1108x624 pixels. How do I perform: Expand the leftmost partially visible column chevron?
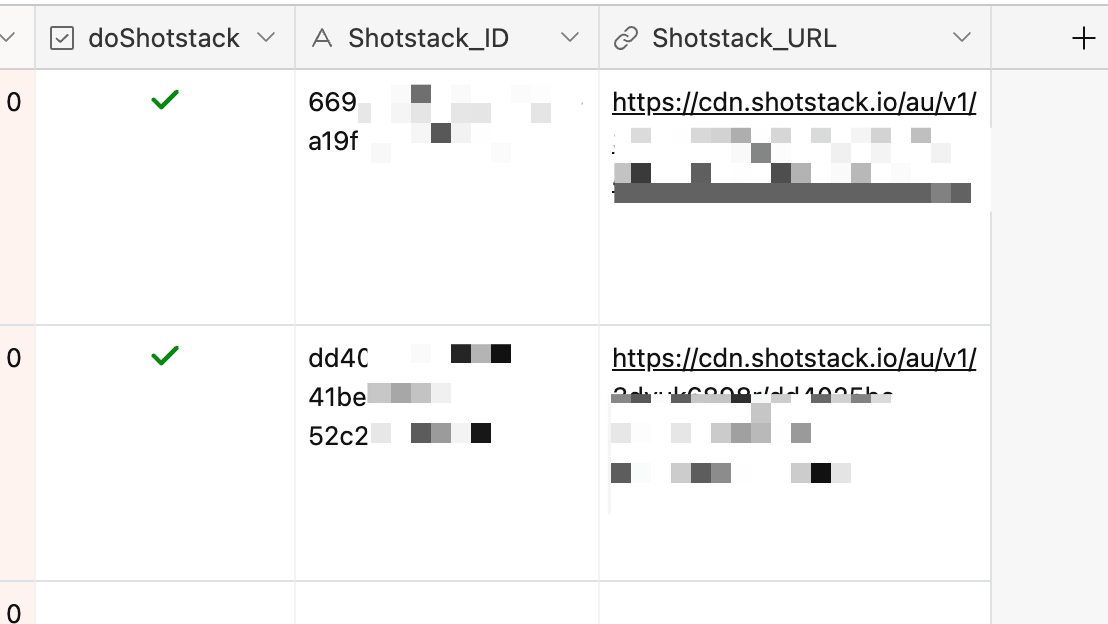click(7, 37)
